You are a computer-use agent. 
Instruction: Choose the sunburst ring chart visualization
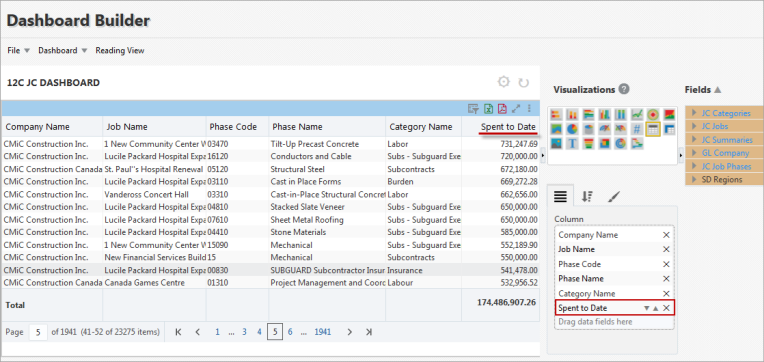[x=621, y=143]
